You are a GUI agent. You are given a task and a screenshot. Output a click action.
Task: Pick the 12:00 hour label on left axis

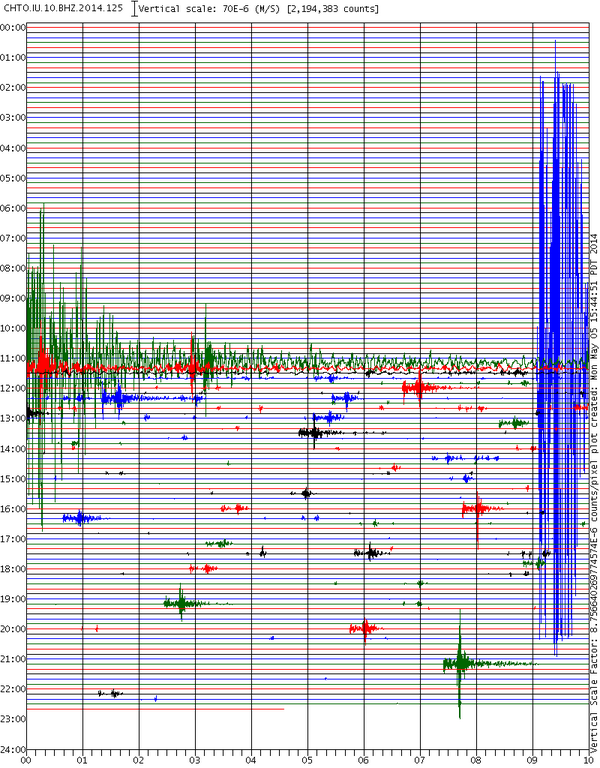tap(12, 388)
